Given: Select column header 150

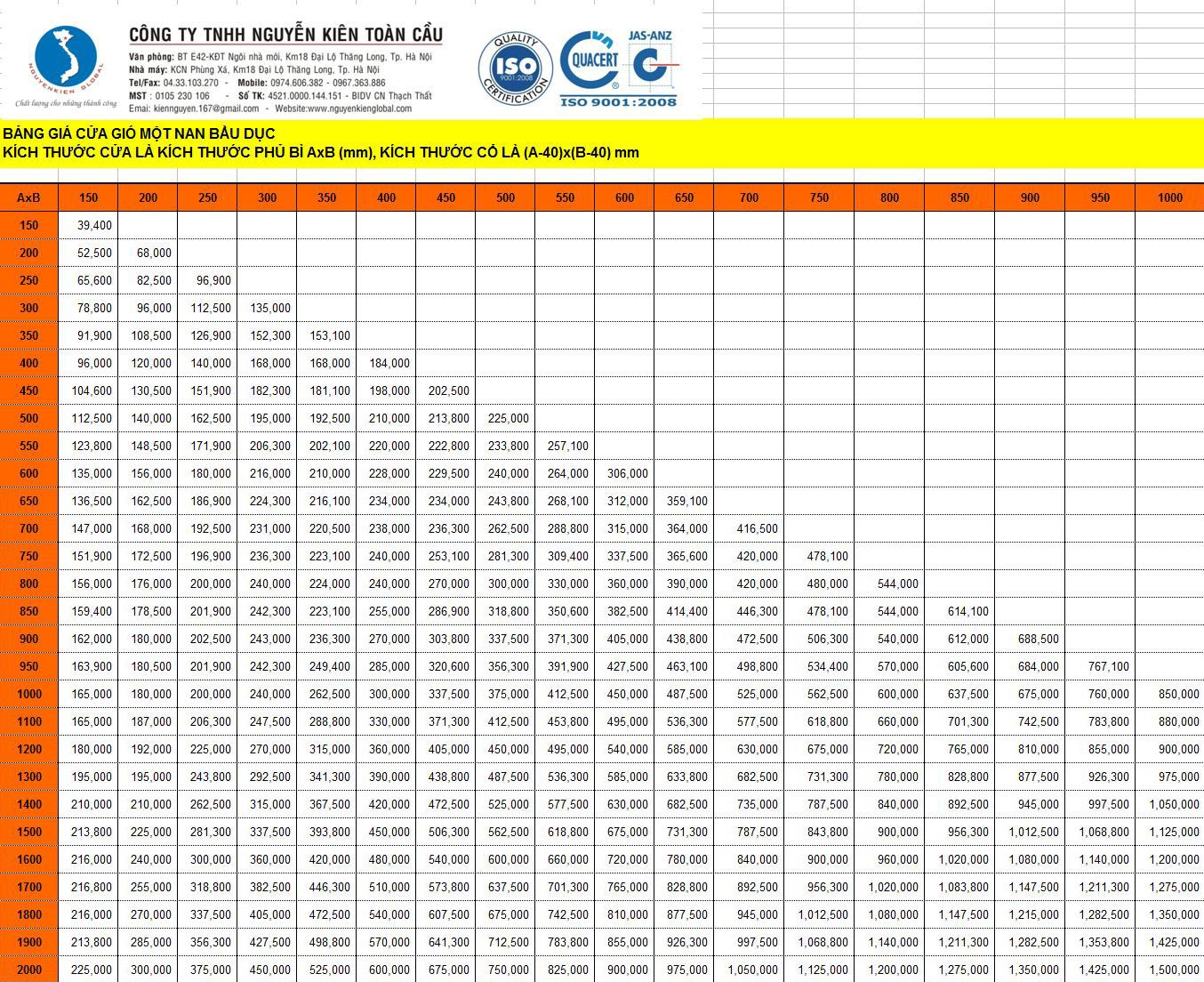Looking at the screenshot, I should click(88, 197).
